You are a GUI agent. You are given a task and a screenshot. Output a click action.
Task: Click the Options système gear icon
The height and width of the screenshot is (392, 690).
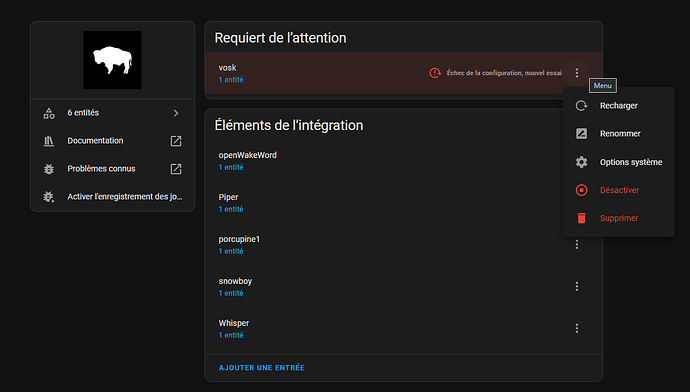581,162
